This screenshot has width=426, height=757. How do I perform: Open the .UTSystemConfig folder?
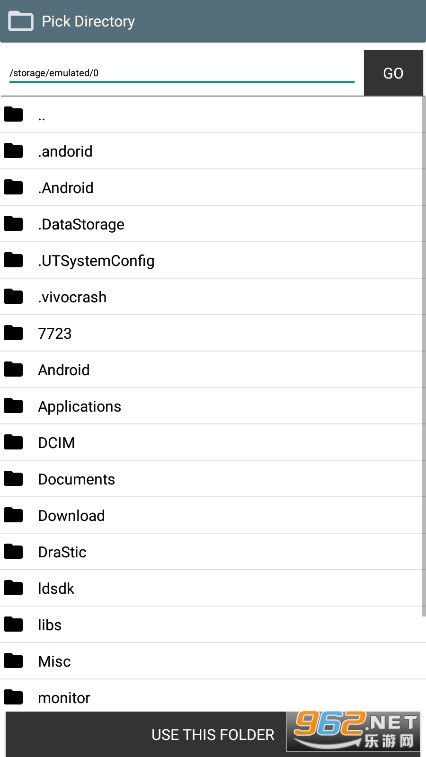(212, 260)
